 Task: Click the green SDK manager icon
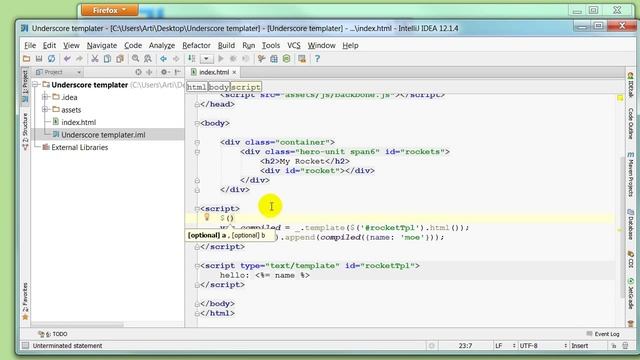287,59
